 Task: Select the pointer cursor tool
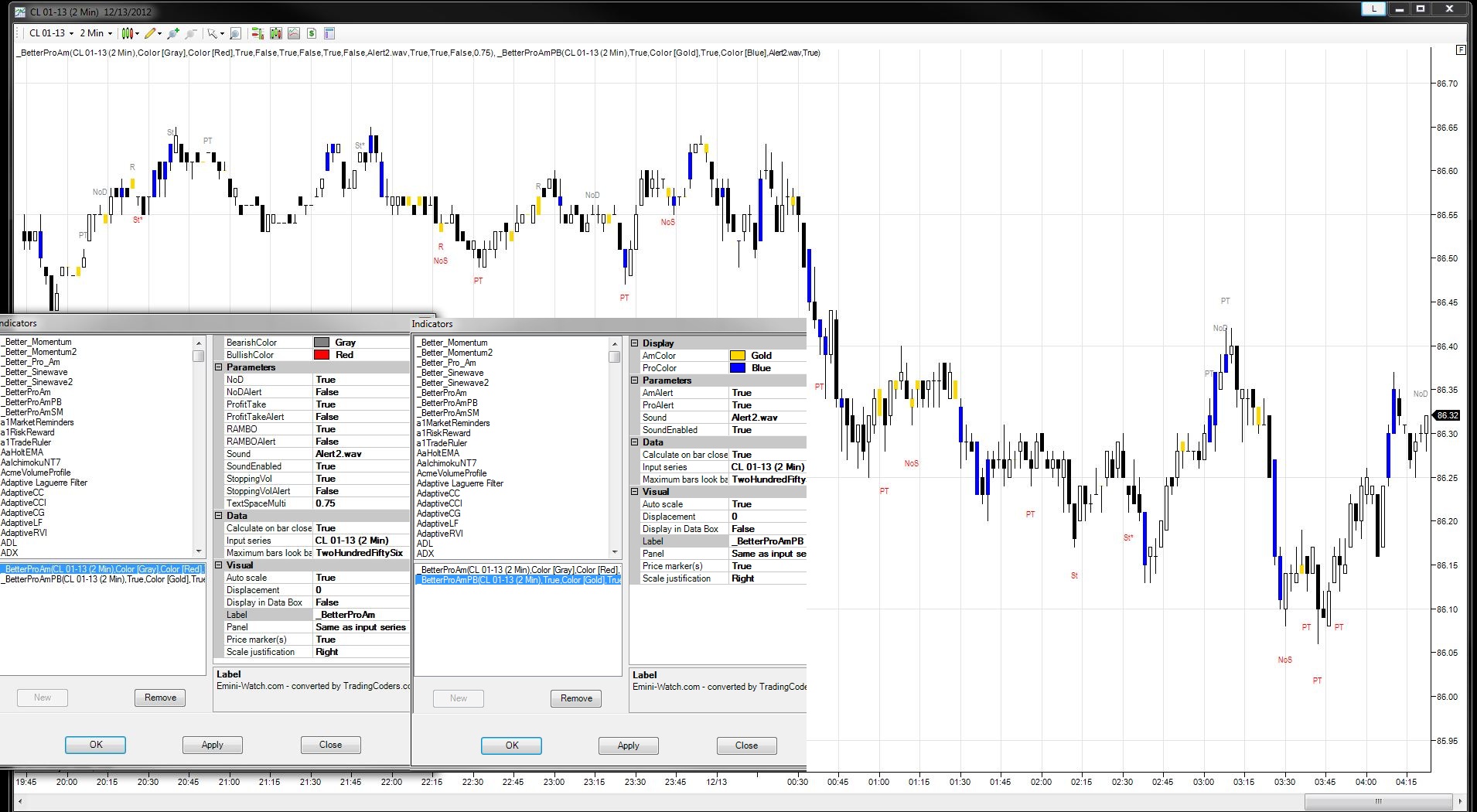click(x=212, y=33)
